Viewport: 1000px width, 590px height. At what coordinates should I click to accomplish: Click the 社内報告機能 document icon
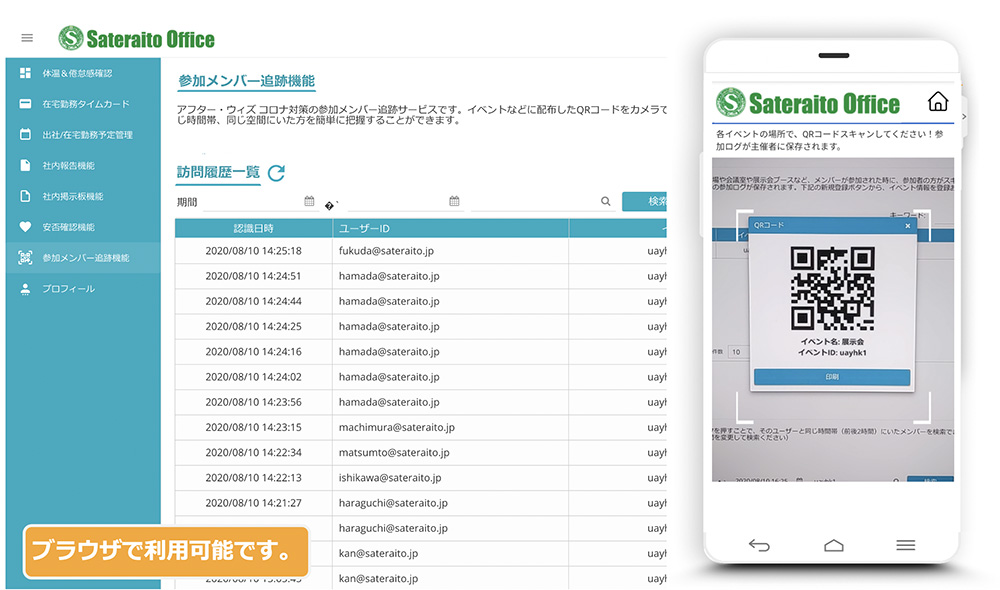point(26,165)
